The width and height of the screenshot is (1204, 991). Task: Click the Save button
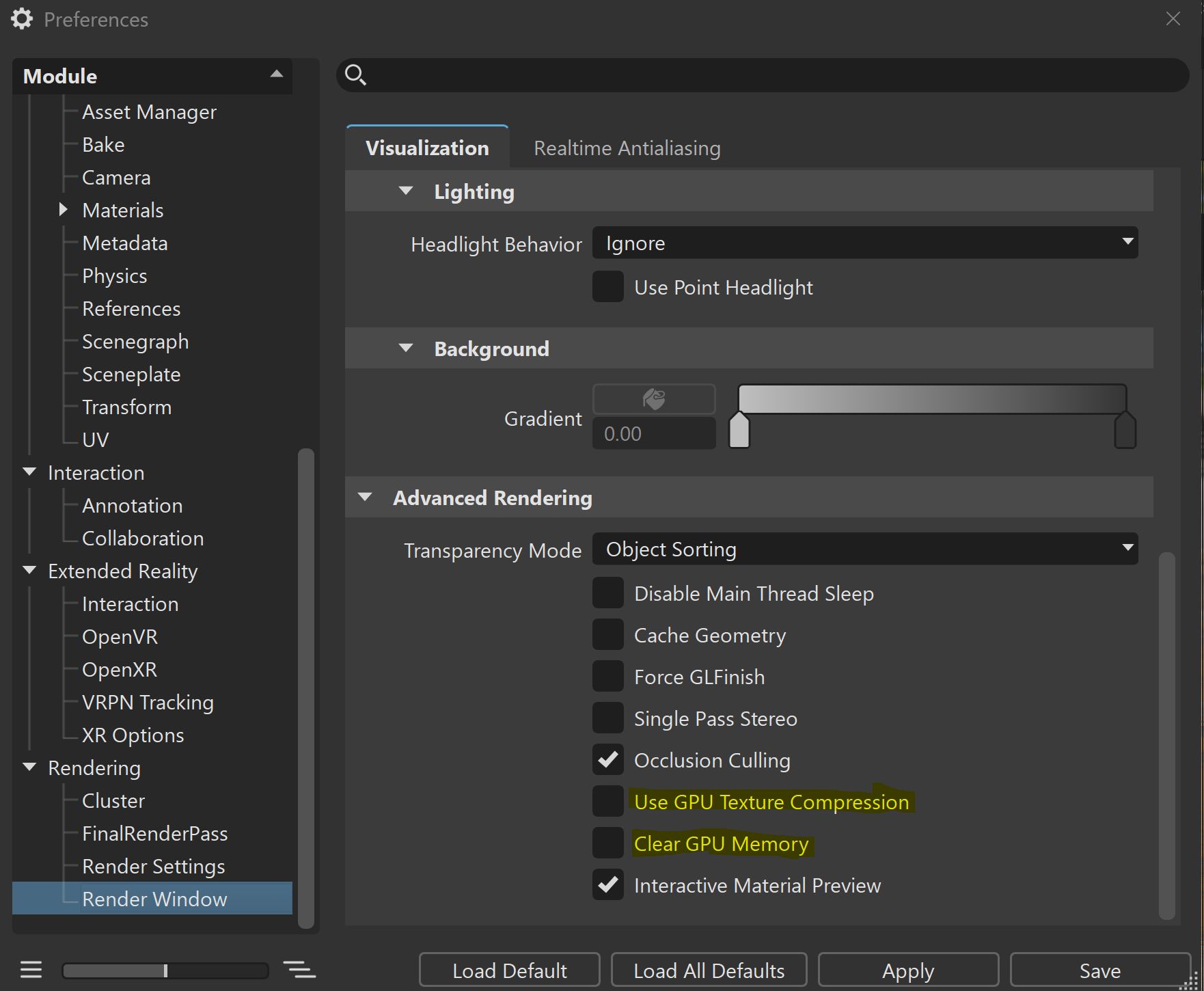(x=1100, y=970)
